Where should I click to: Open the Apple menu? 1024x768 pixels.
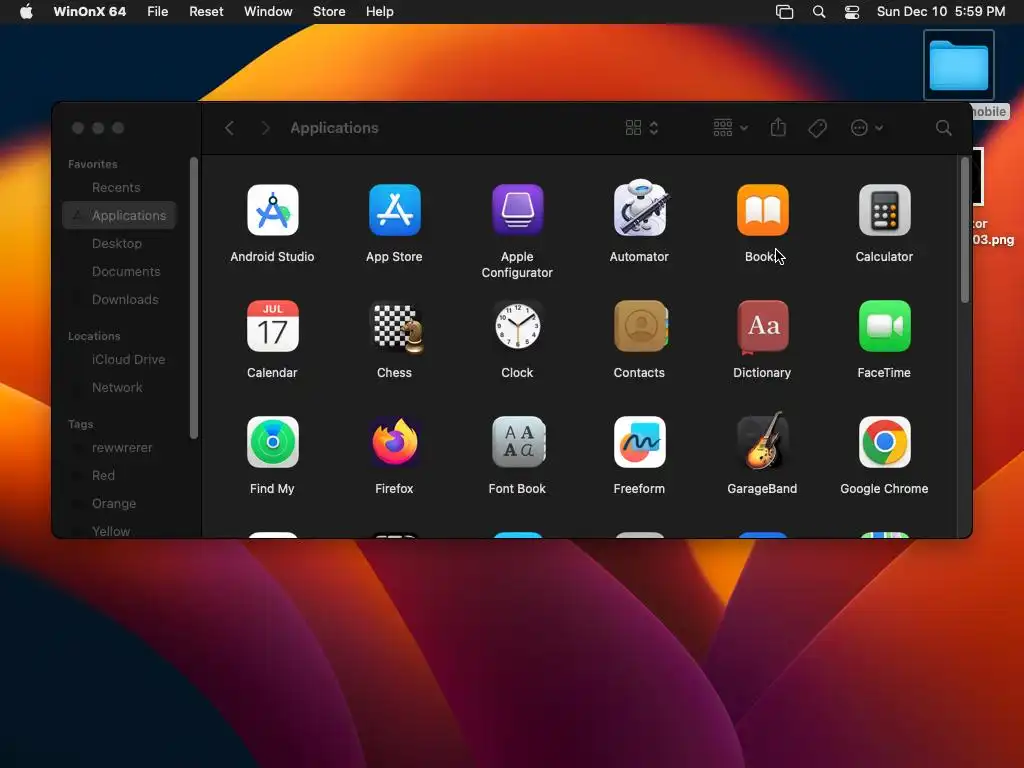tap(26, 11)
